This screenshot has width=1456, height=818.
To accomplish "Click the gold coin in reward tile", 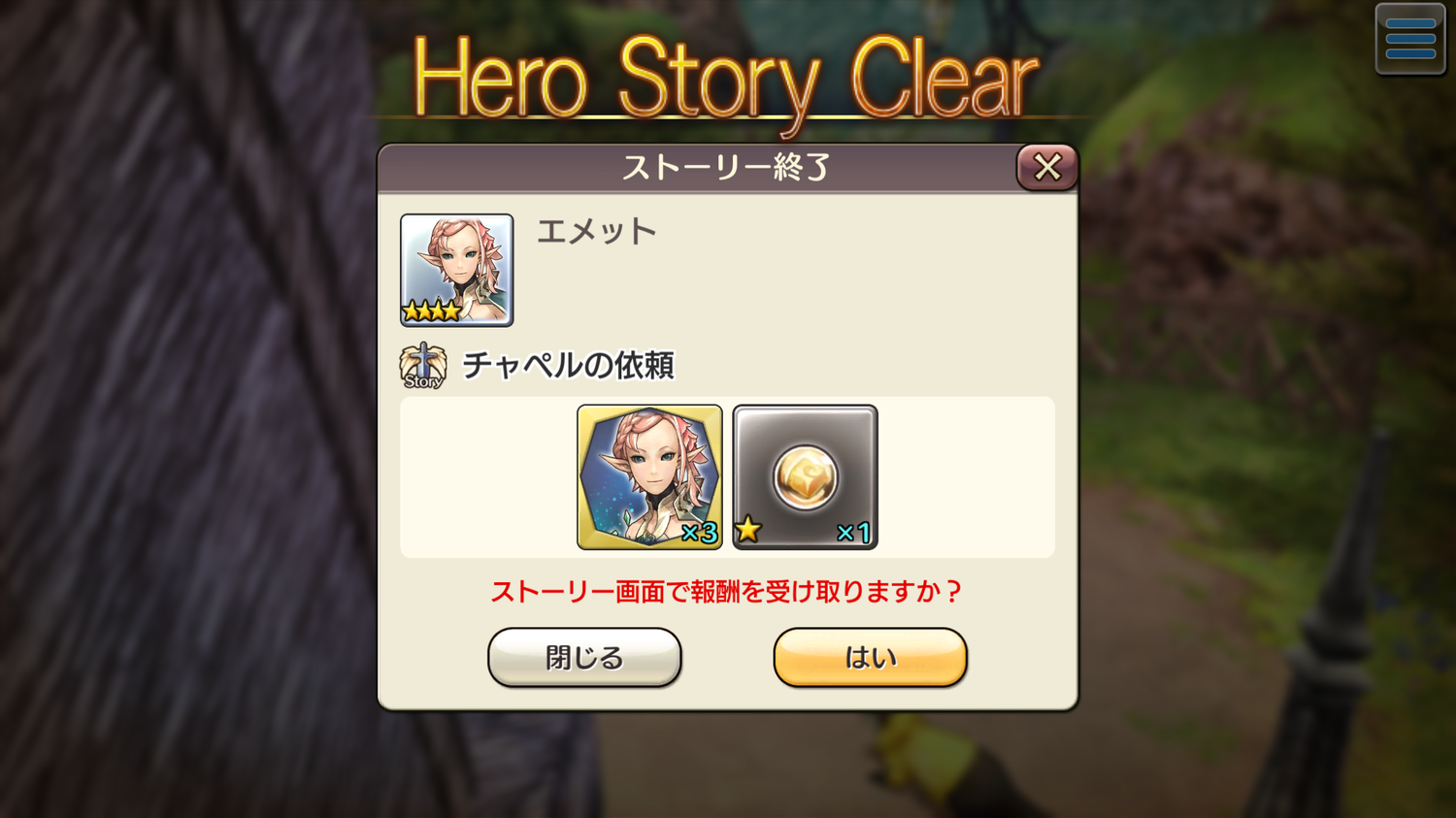I will [805, 476].
